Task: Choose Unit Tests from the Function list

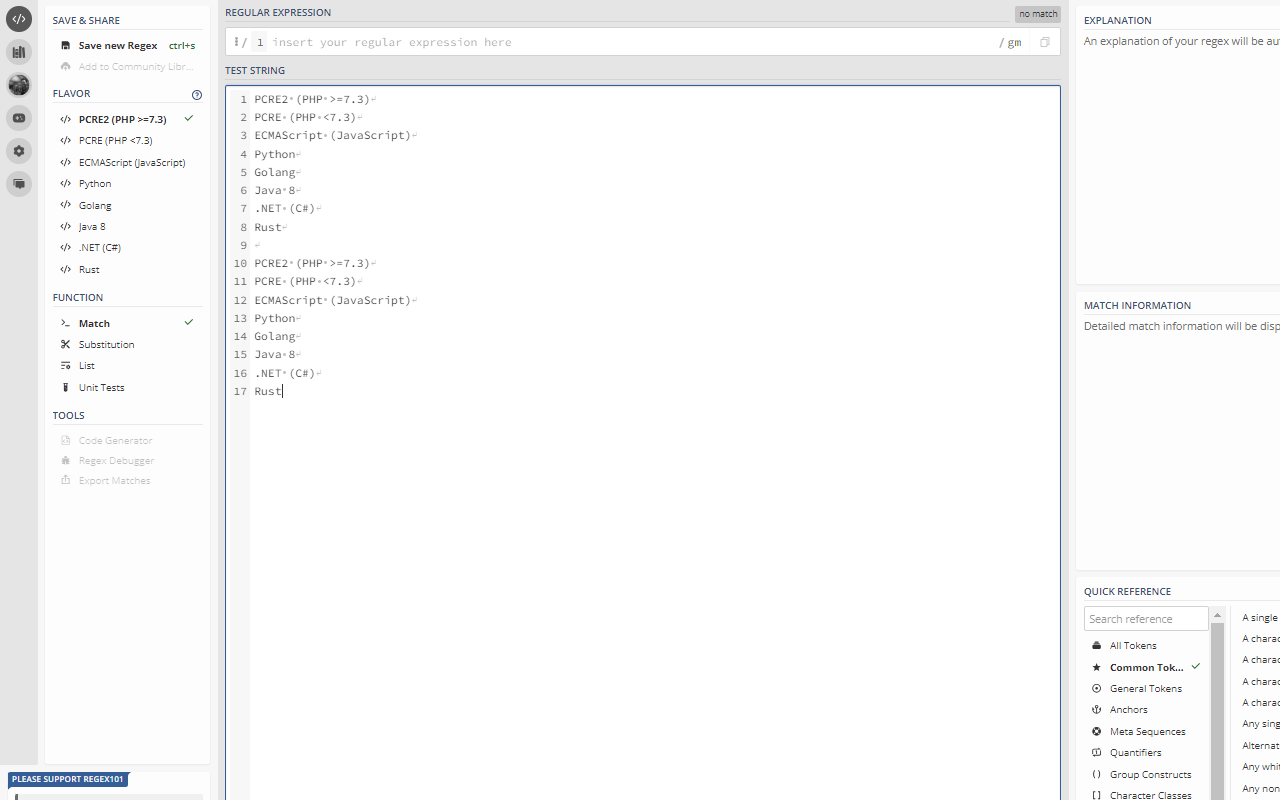Action: click(102, 387)
